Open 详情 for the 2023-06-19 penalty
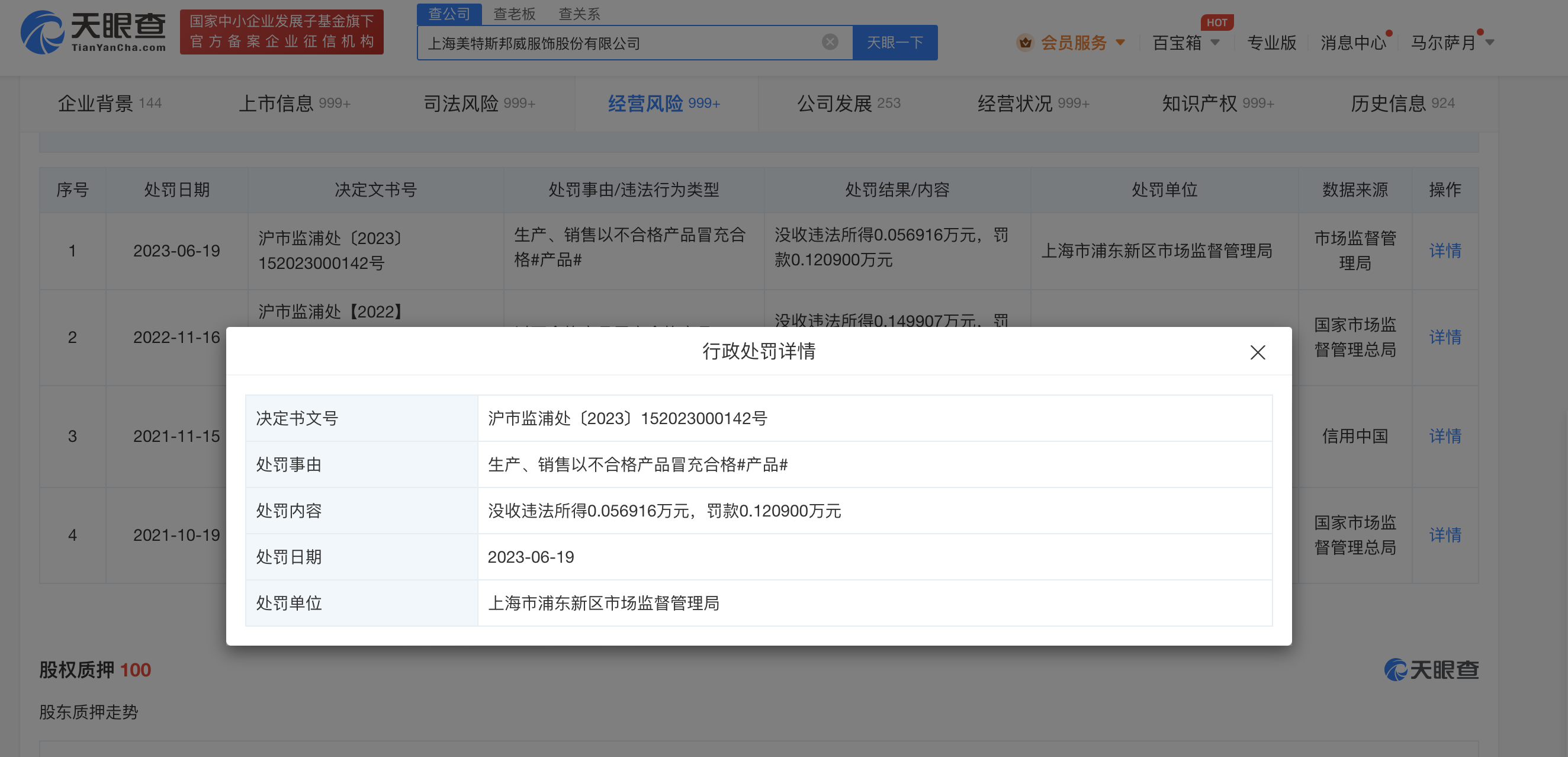 tap(1445, 251)
